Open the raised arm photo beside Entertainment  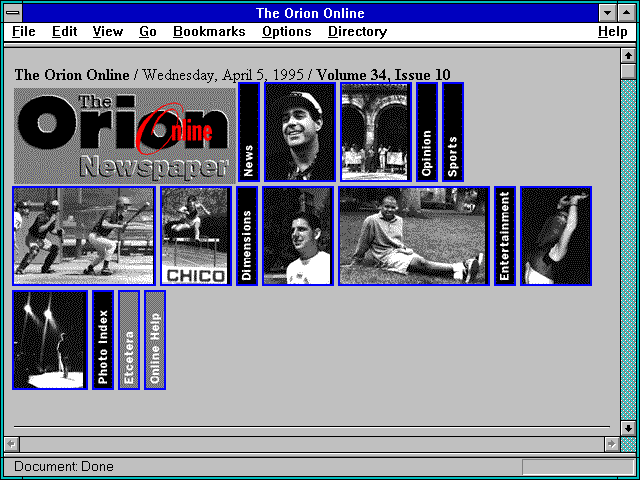click(x=556, y=236)
